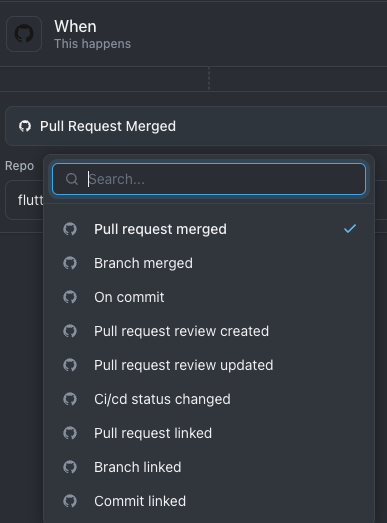Pick the Pull request linked option
The height and width of the screenshot is (523, 387).
[209, 433]
